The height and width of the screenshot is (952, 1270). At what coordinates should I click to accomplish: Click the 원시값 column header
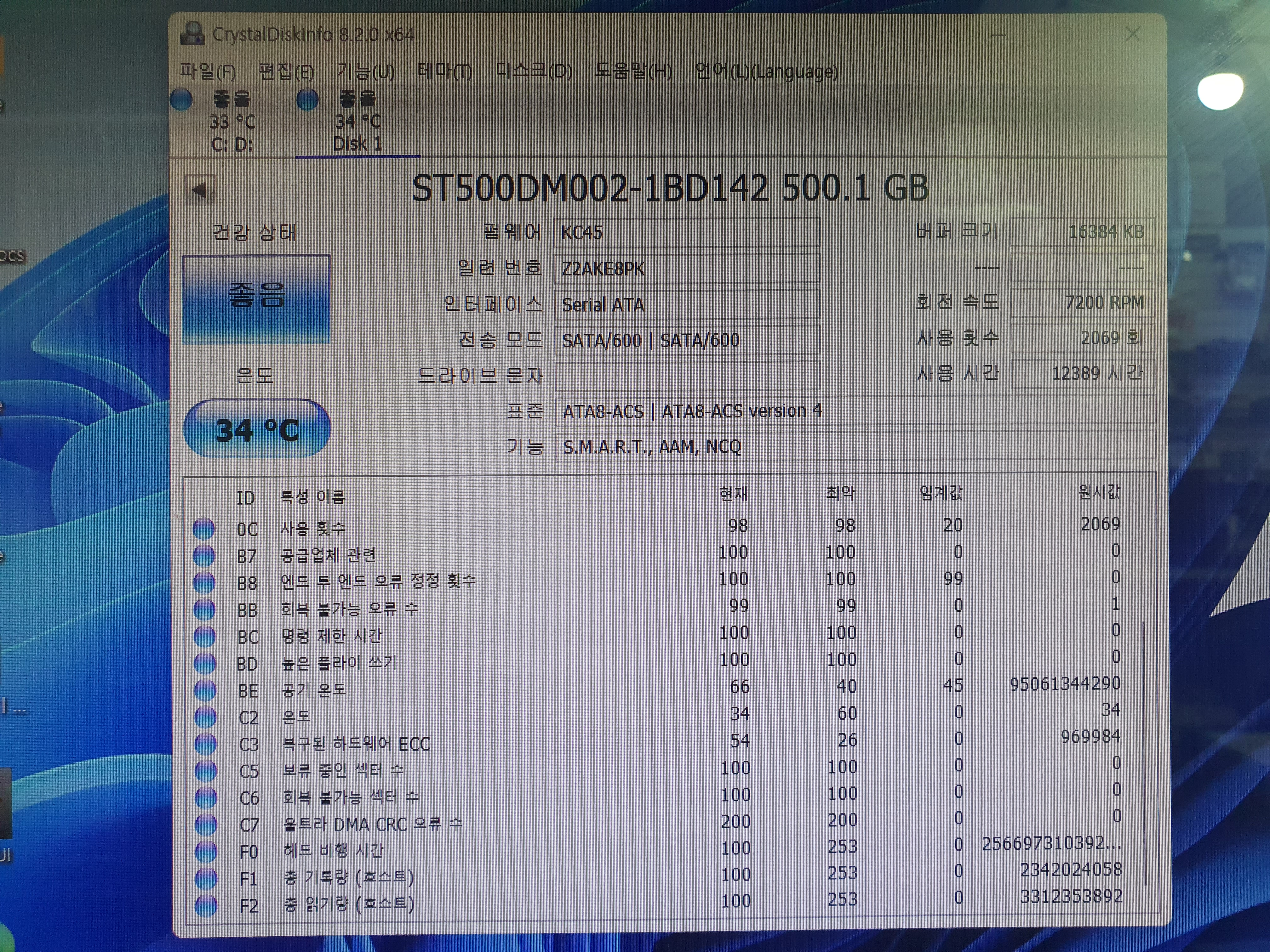1099,492
